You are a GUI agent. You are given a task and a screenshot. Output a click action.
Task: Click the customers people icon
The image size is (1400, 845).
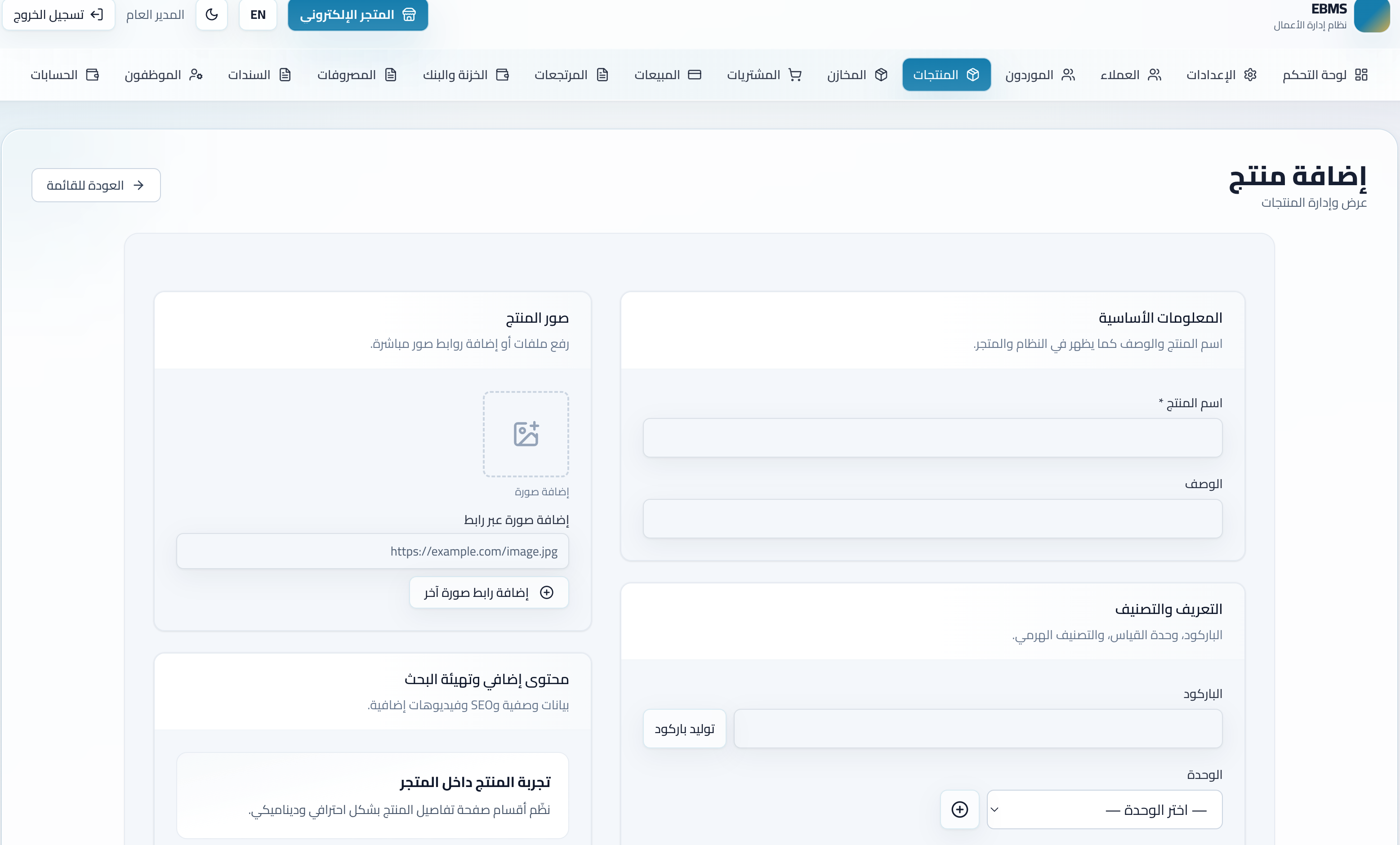[x=1155, y=75]
